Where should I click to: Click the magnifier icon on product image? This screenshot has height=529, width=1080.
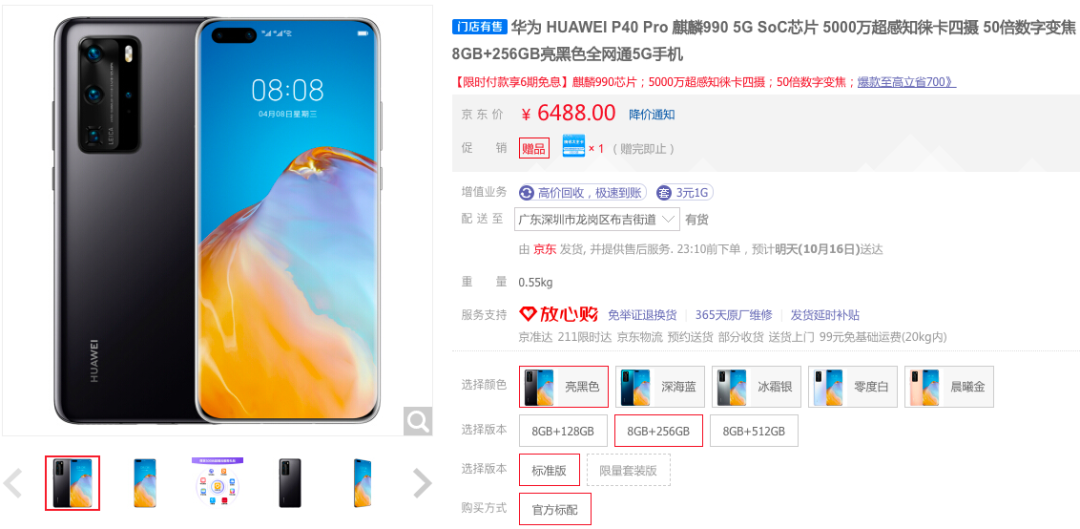417,420
